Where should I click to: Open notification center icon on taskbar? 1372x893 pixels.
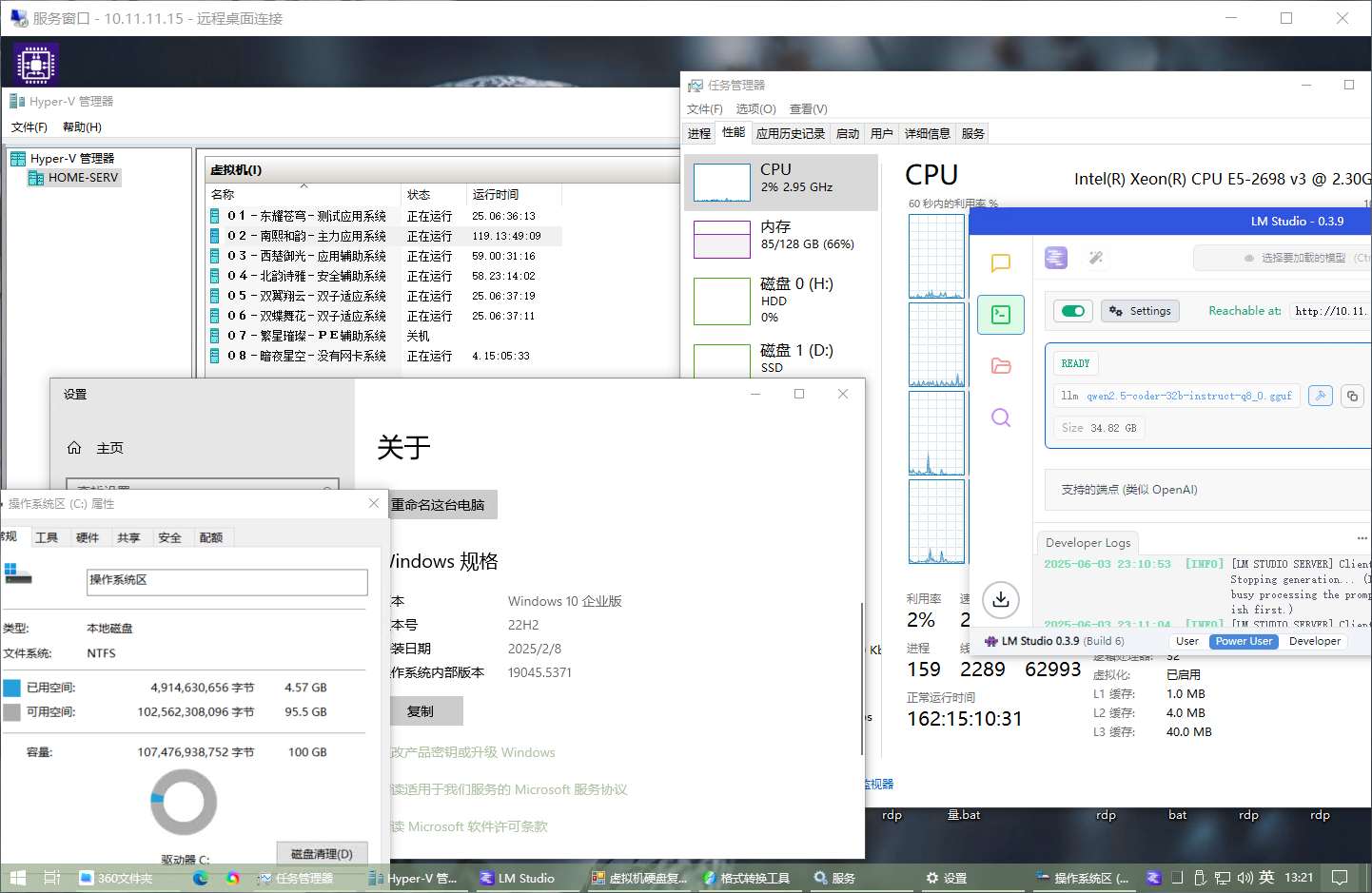pyautogui.click(x=1340, y=878)
